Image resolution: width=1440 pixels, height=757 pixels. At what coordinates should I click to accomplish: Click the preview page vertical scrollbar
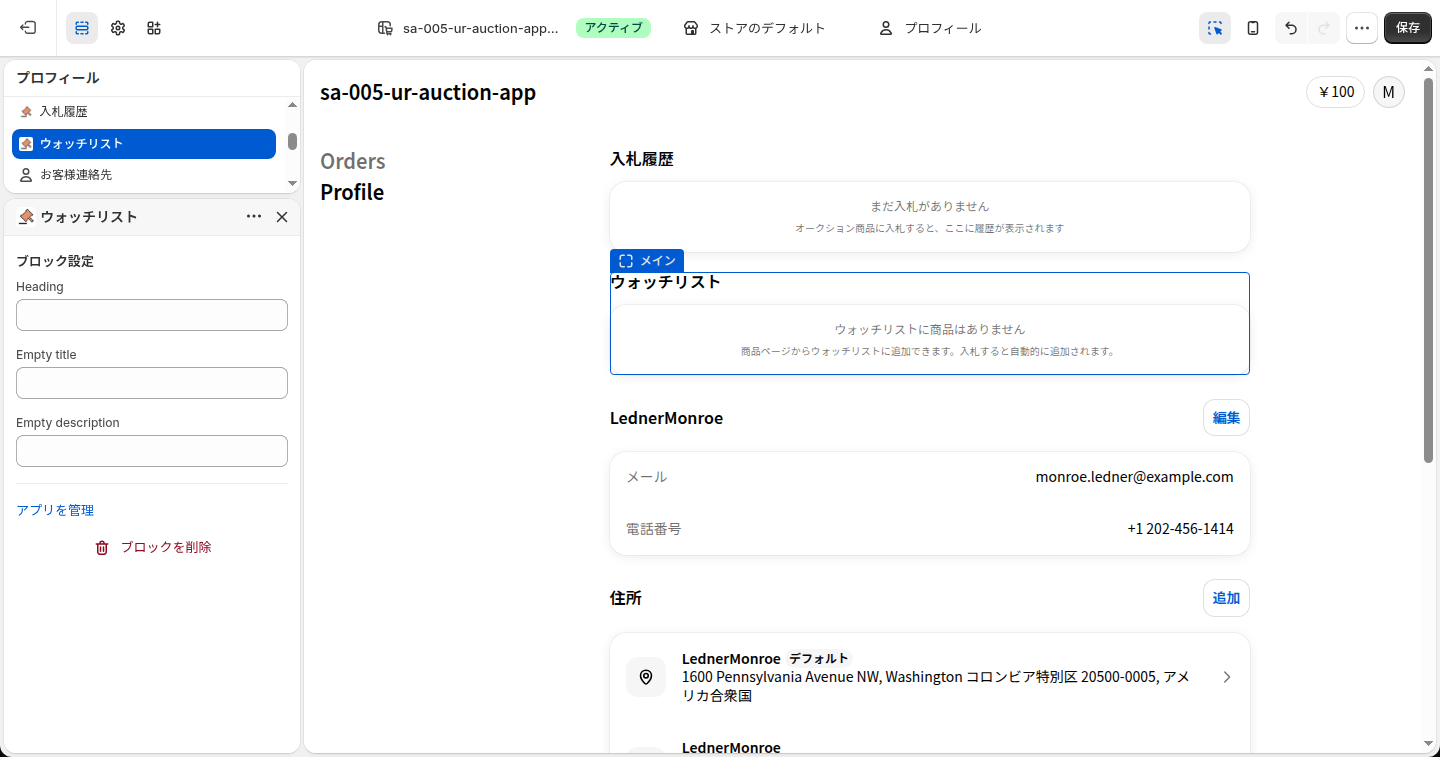[1428, 270]
